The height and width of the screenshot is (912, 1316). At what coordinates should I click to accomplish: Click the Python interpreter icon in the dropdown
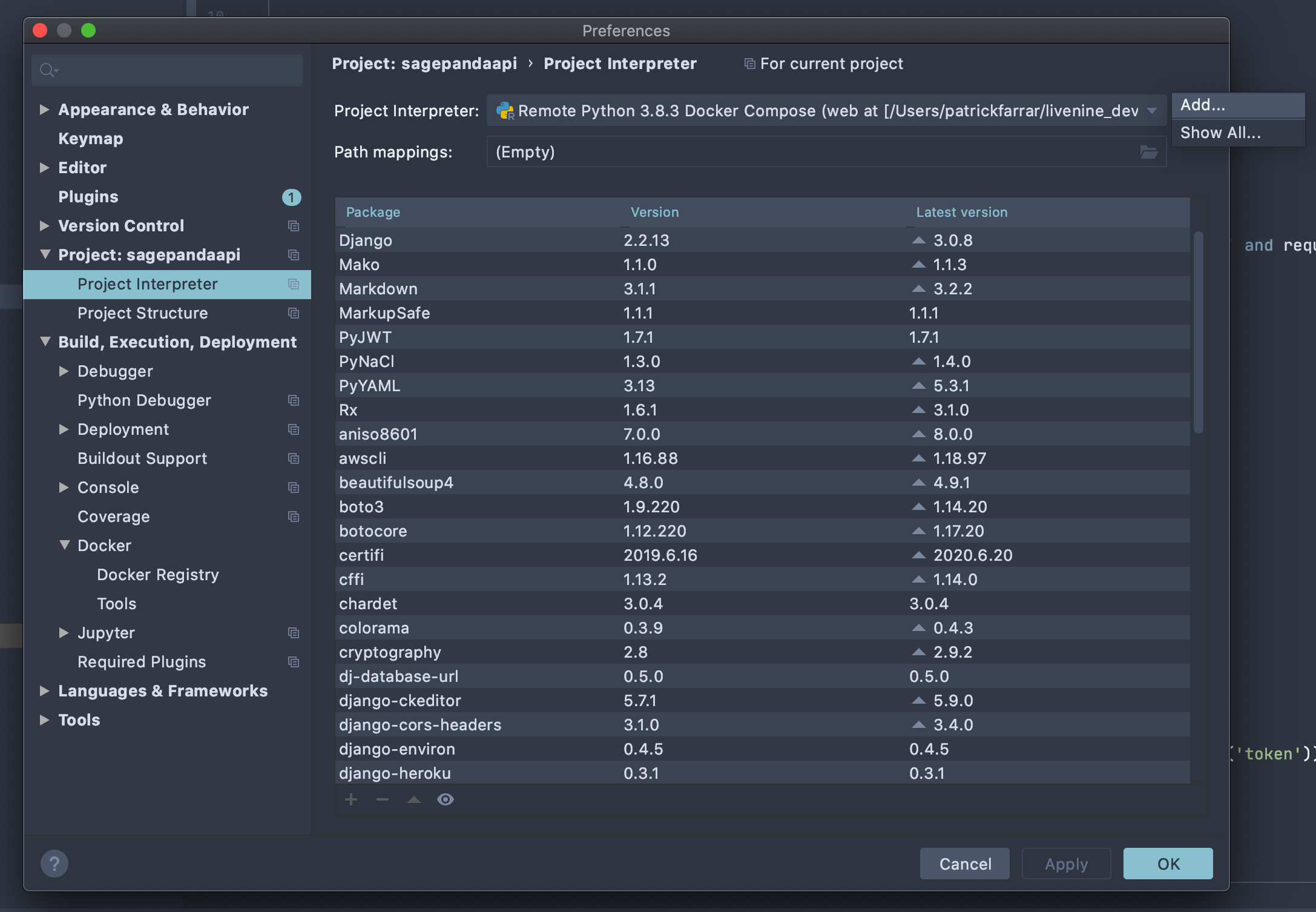click(x=505, y=111)
